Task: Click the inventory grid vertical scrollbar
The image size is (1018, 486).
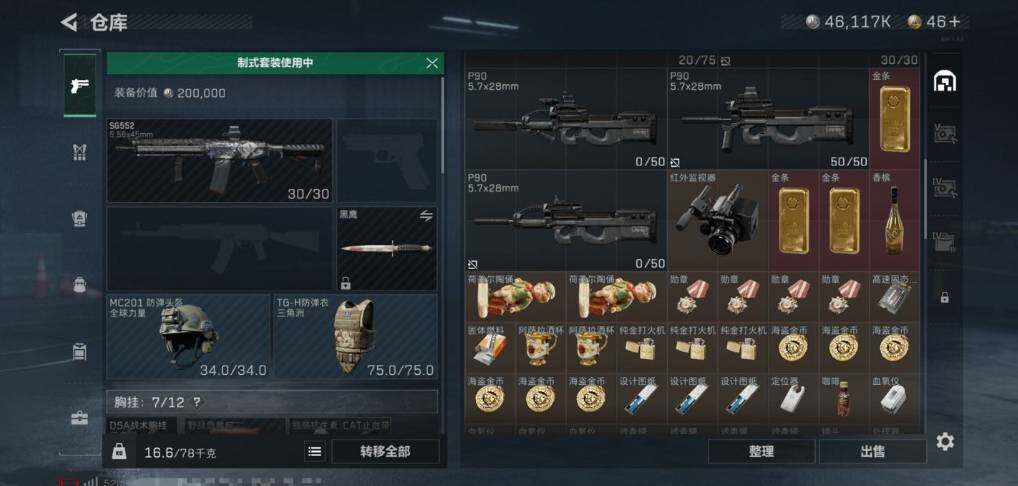Action: tap(925, 199)
